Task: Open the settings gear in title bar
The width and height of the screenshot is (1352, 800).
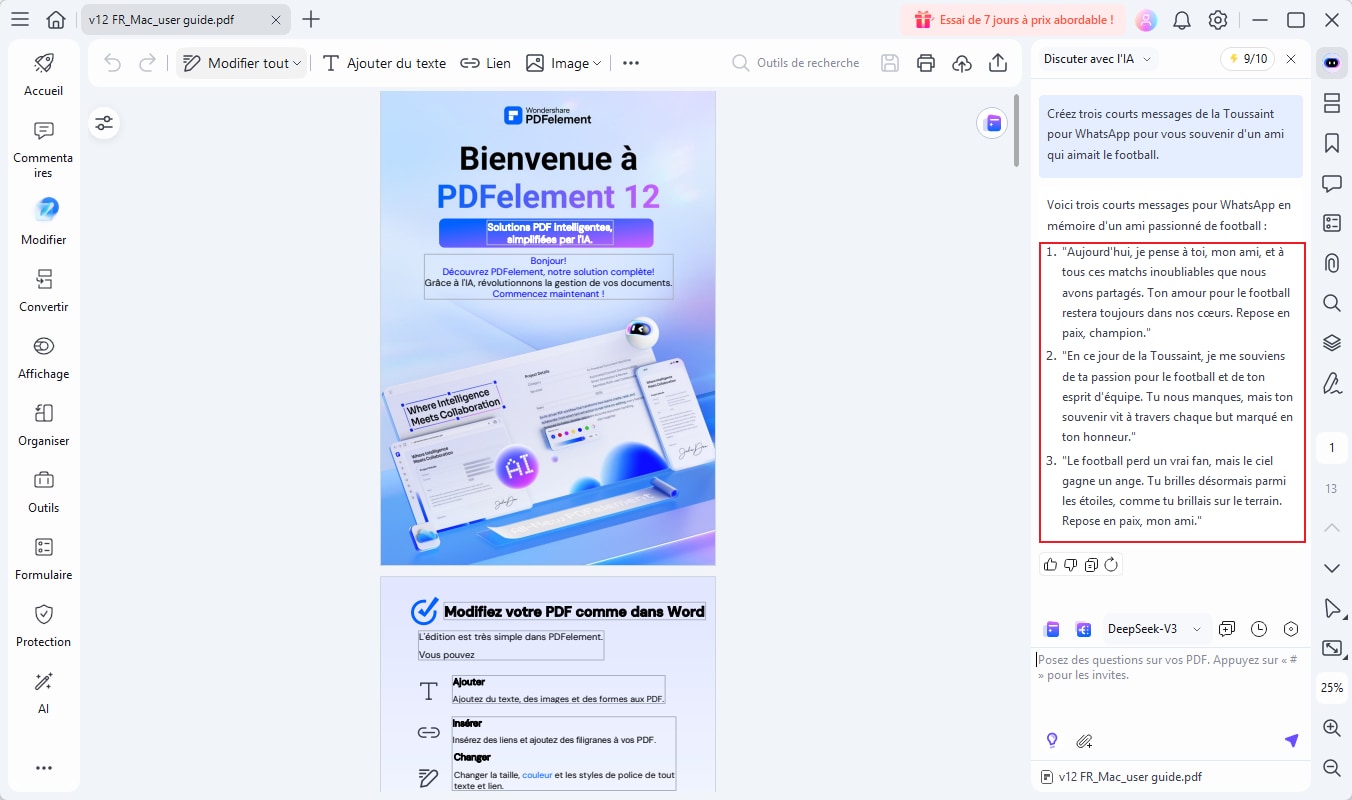Action: click(x=1218, y=20)
